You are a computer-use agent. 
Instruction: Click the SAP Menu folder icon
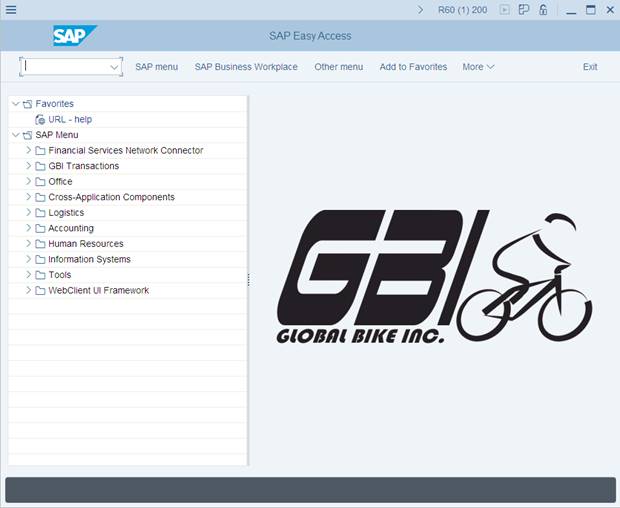pyautogui.click(x=27, y=135)
